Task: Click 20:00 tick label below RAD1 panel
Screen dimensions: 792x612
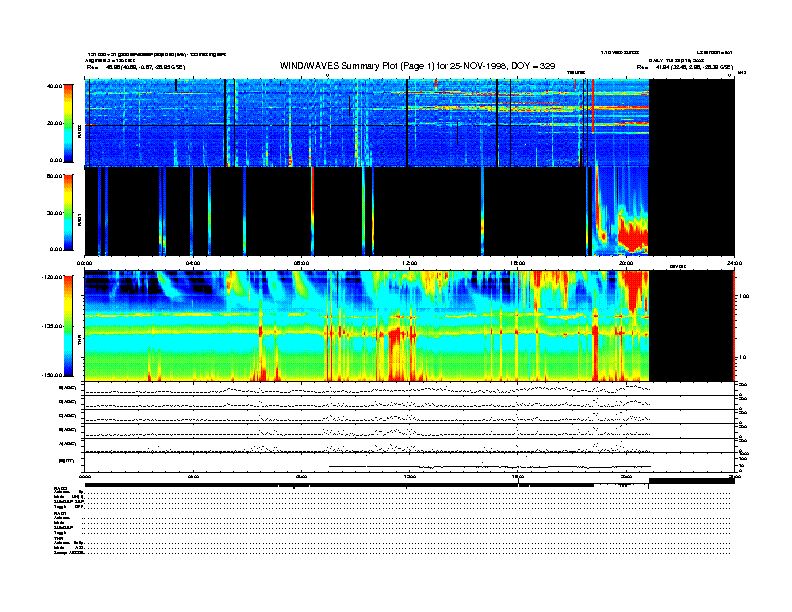Action: (626, 263)
